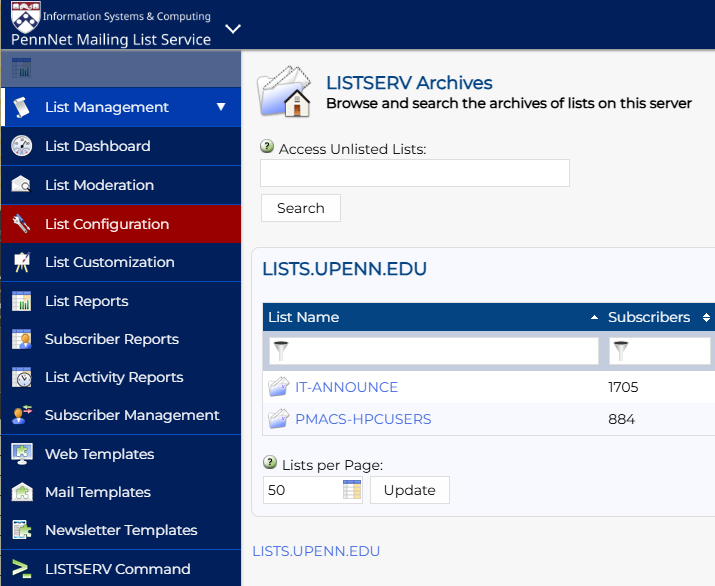Click the List Name filter field

click(434, 351)
